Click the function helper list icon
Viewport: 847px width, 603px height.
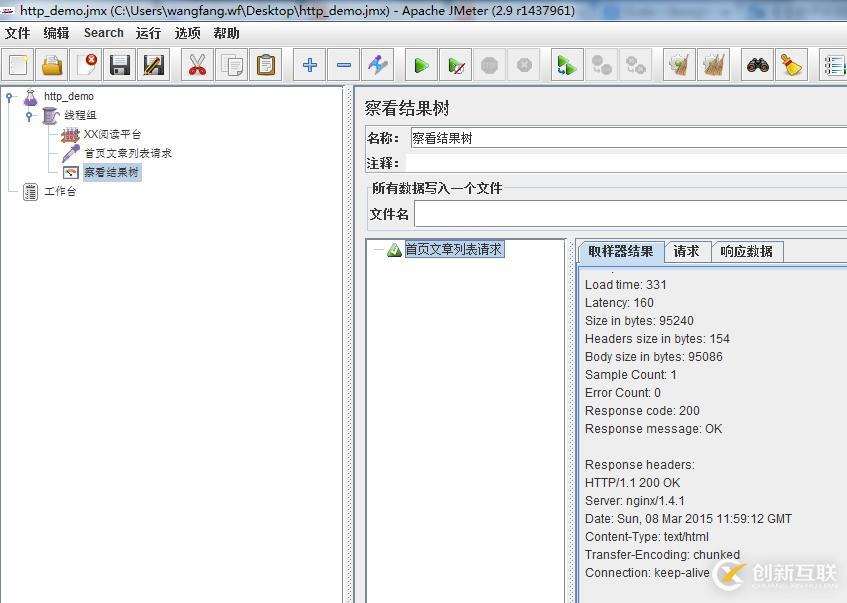pyautogui.click(x=834, y=65)
